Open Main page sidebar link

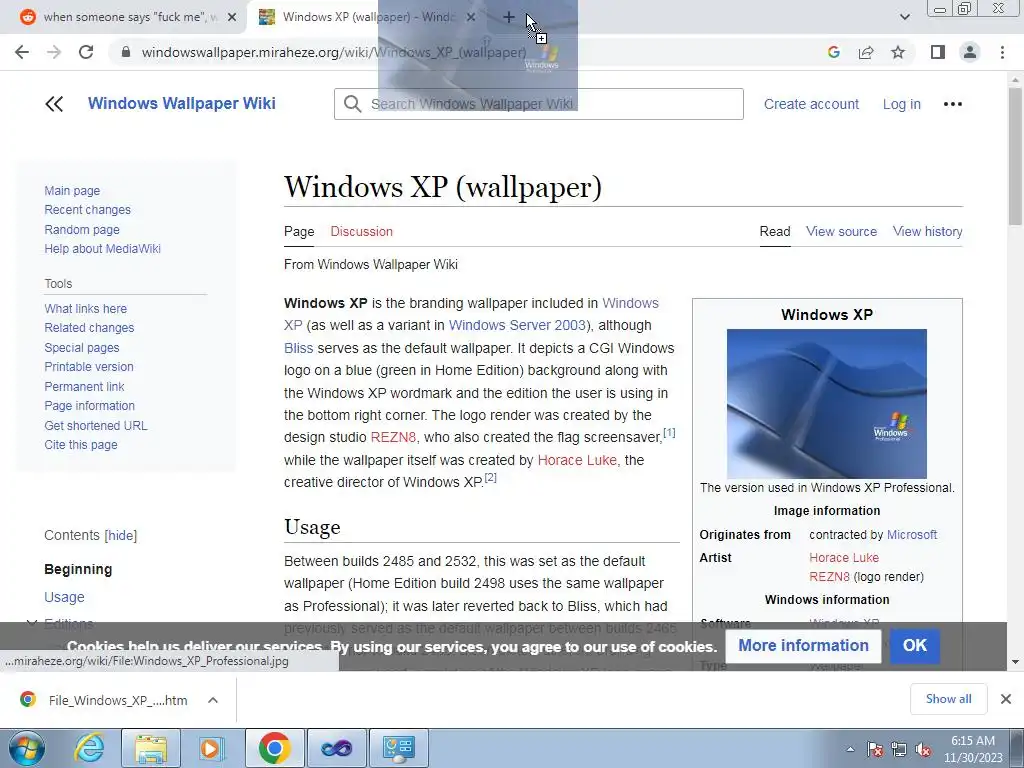click(72, 191)
